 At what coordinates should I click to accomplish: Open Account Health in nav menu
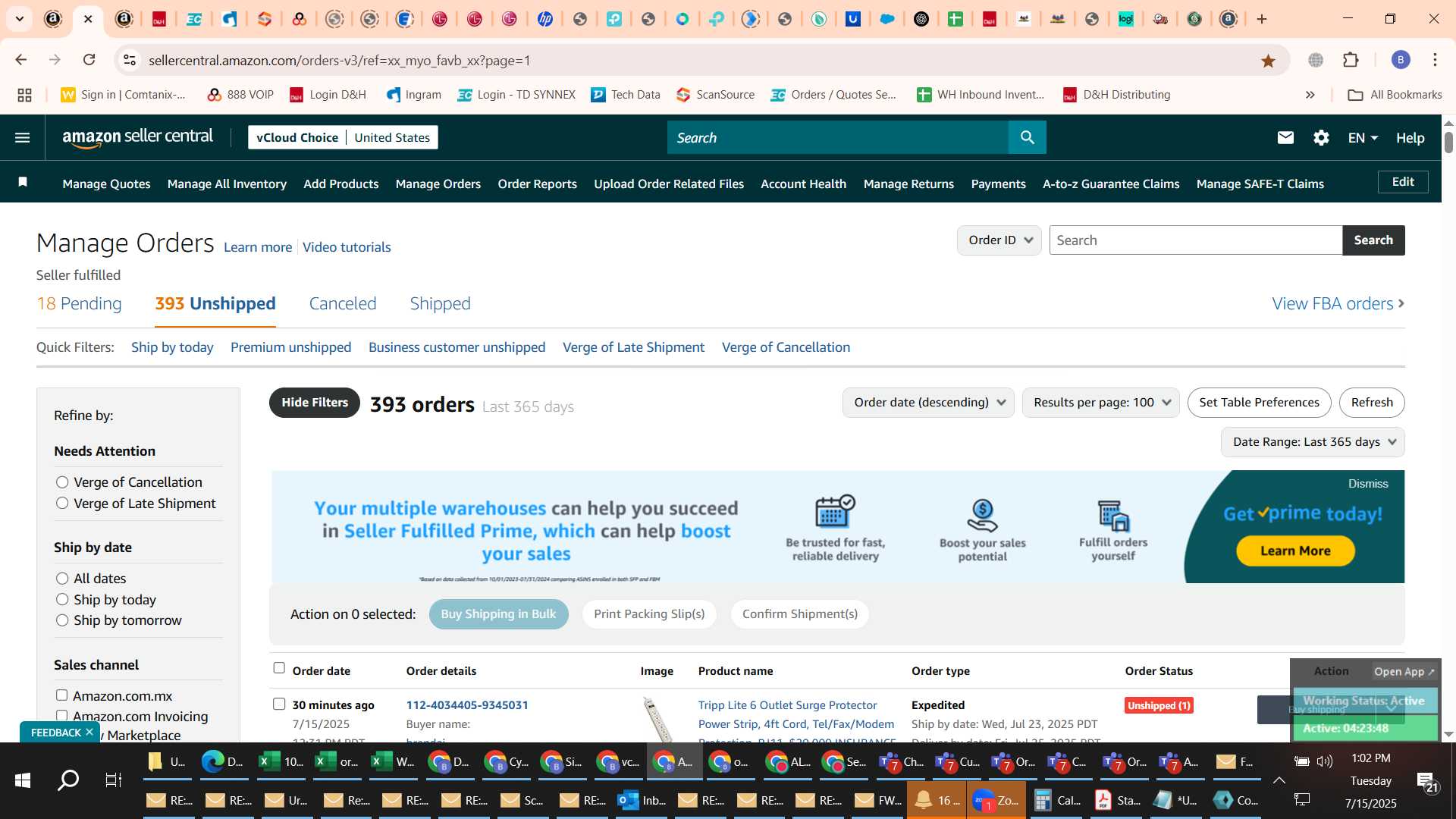(803, 184)
